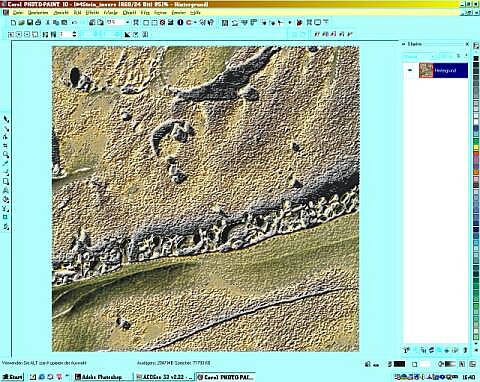Select the Rectangle shape tool in toolbox

click(x=6, y=182)
